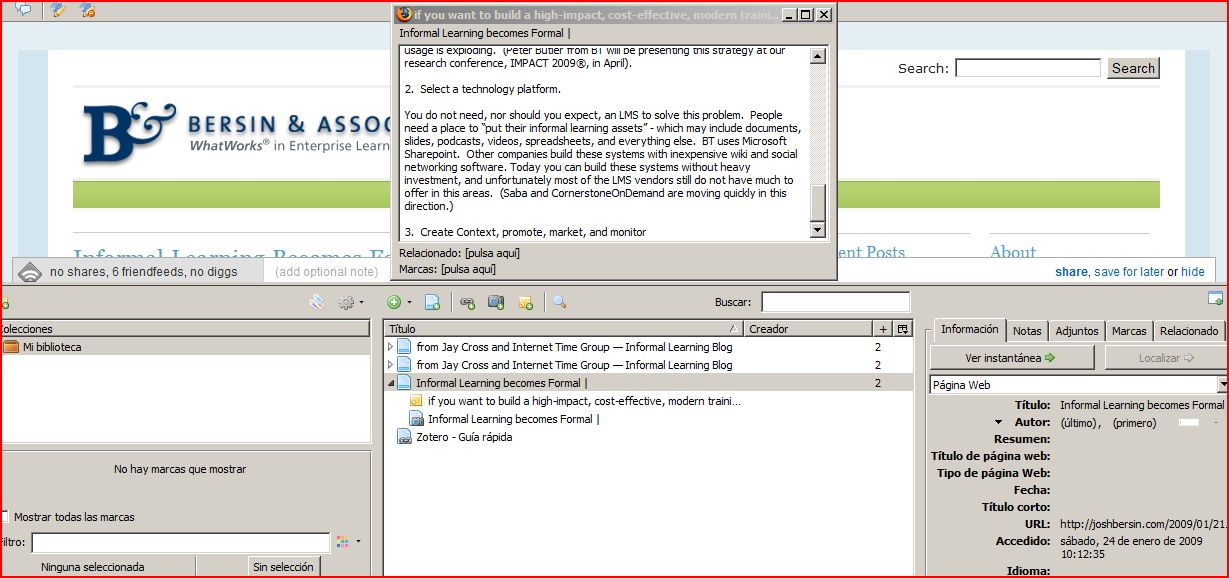
Task: Click the fullscreen toggle icon in Zotero pane
Action: tap(1215, 298)
